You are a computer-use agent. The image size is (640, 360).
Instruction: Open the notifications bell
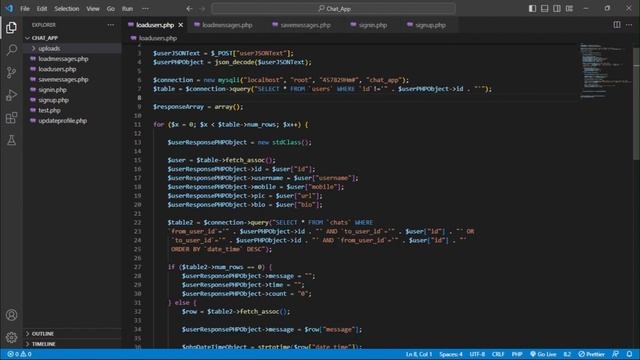click(629, 354)
